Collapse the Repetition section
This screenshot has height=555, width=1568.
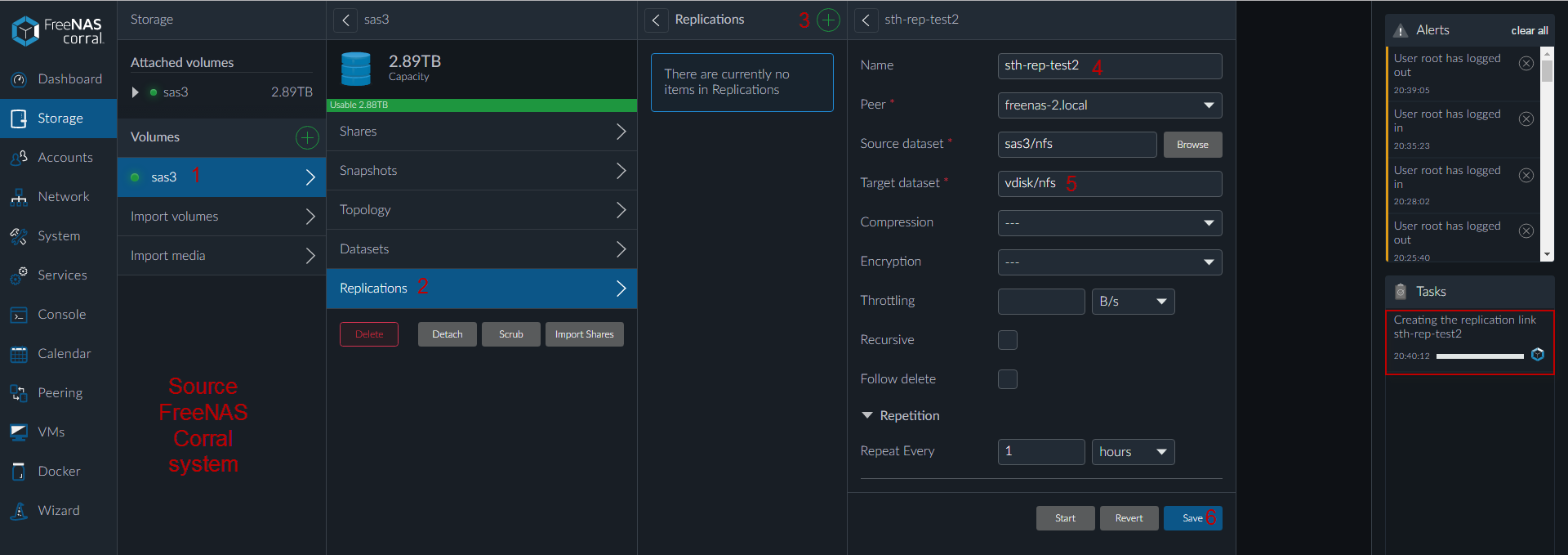(867, 416)
